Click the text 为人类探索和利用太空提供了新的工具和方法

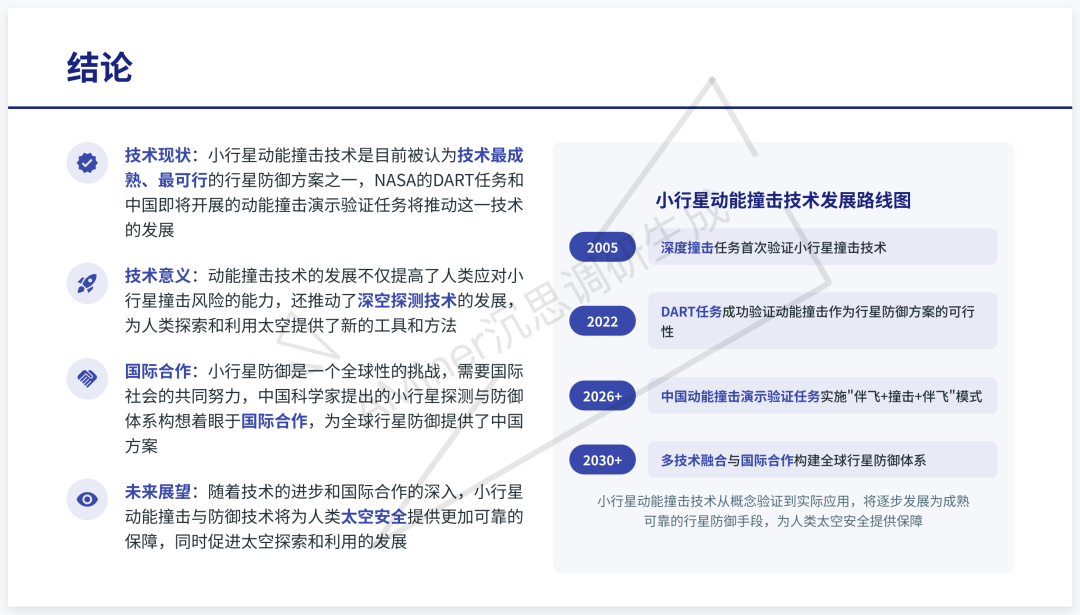(291, 325)
